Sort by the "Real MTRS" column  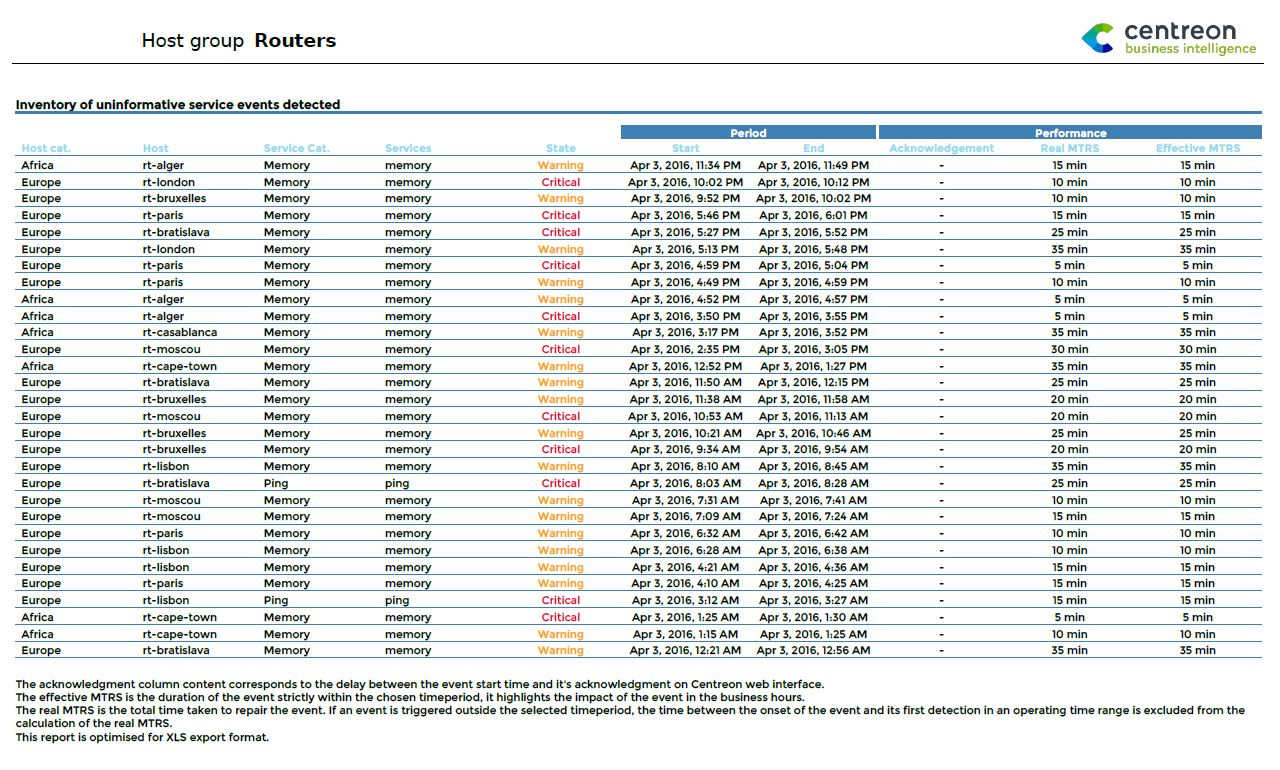coord(1070,148)
